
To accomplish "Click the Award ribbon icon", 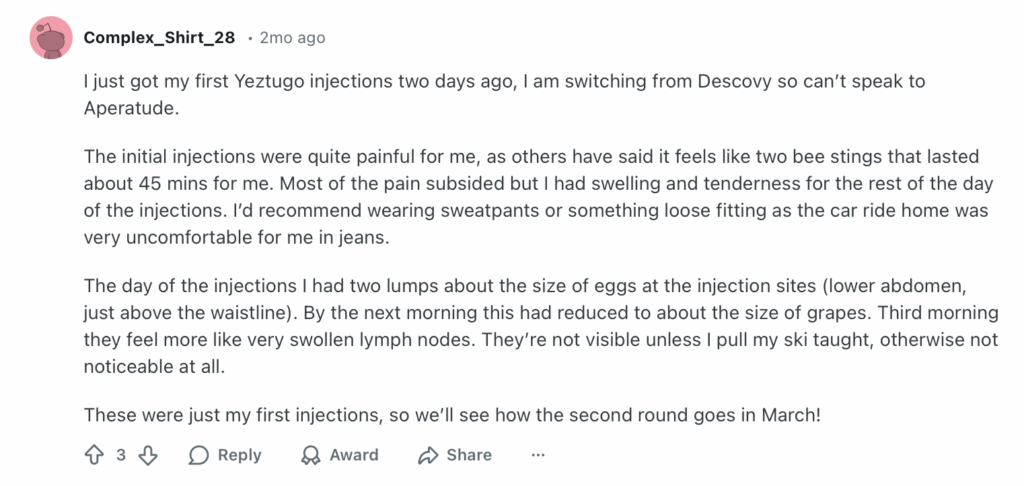I will (311, 455).
